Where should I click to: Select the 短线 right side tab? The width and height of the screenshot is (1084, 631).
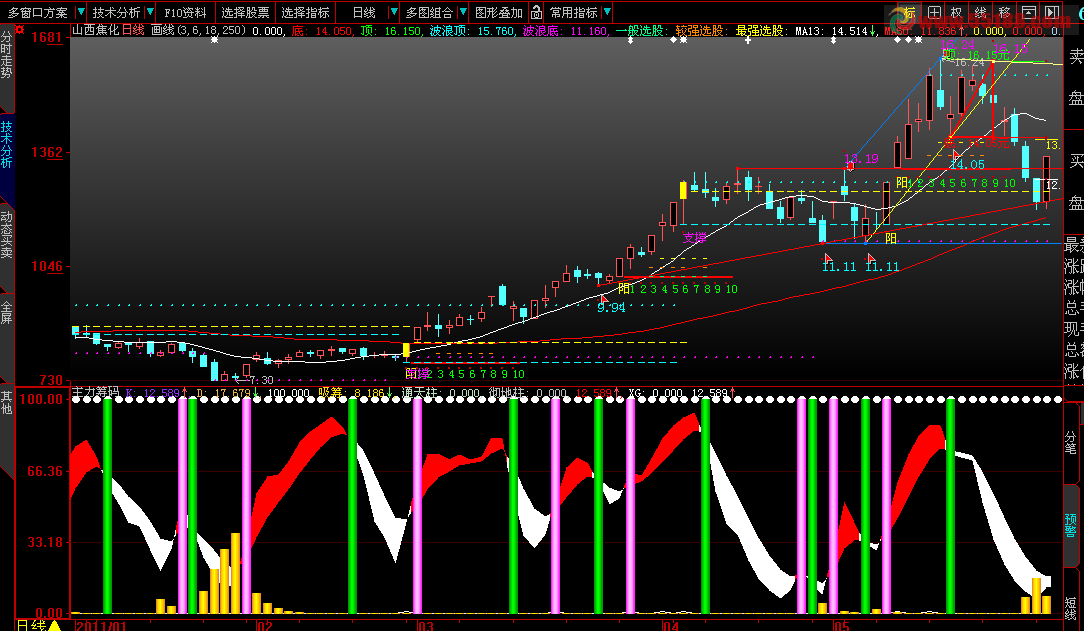click(1071, 608)
